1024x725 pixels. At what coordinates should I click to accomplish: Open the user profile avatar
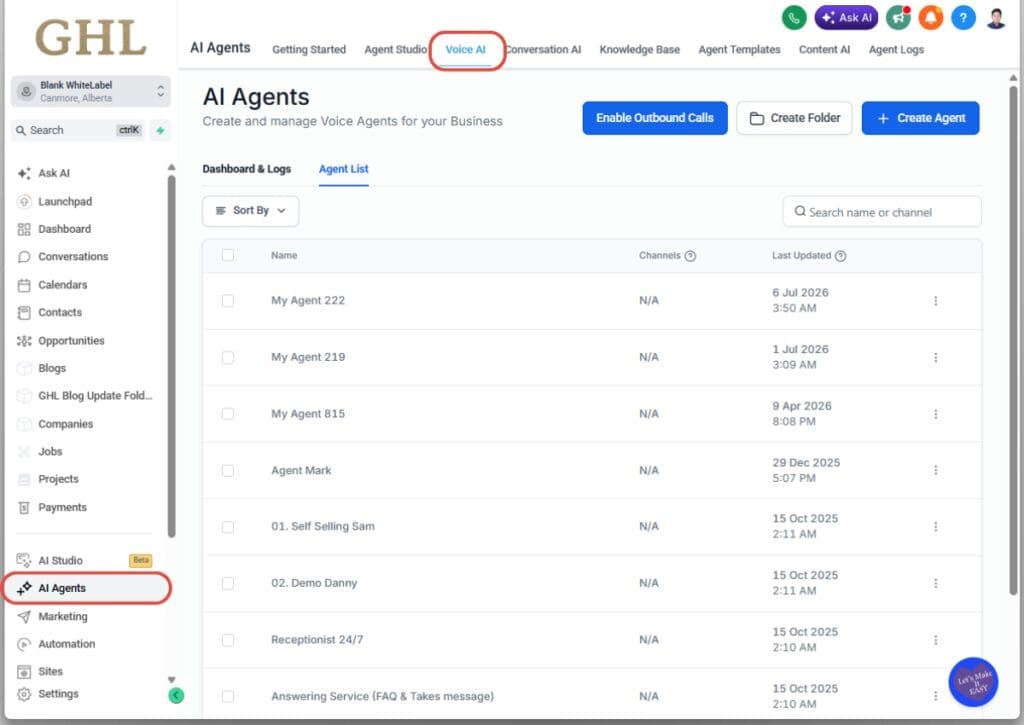click(x=995, y=18)
